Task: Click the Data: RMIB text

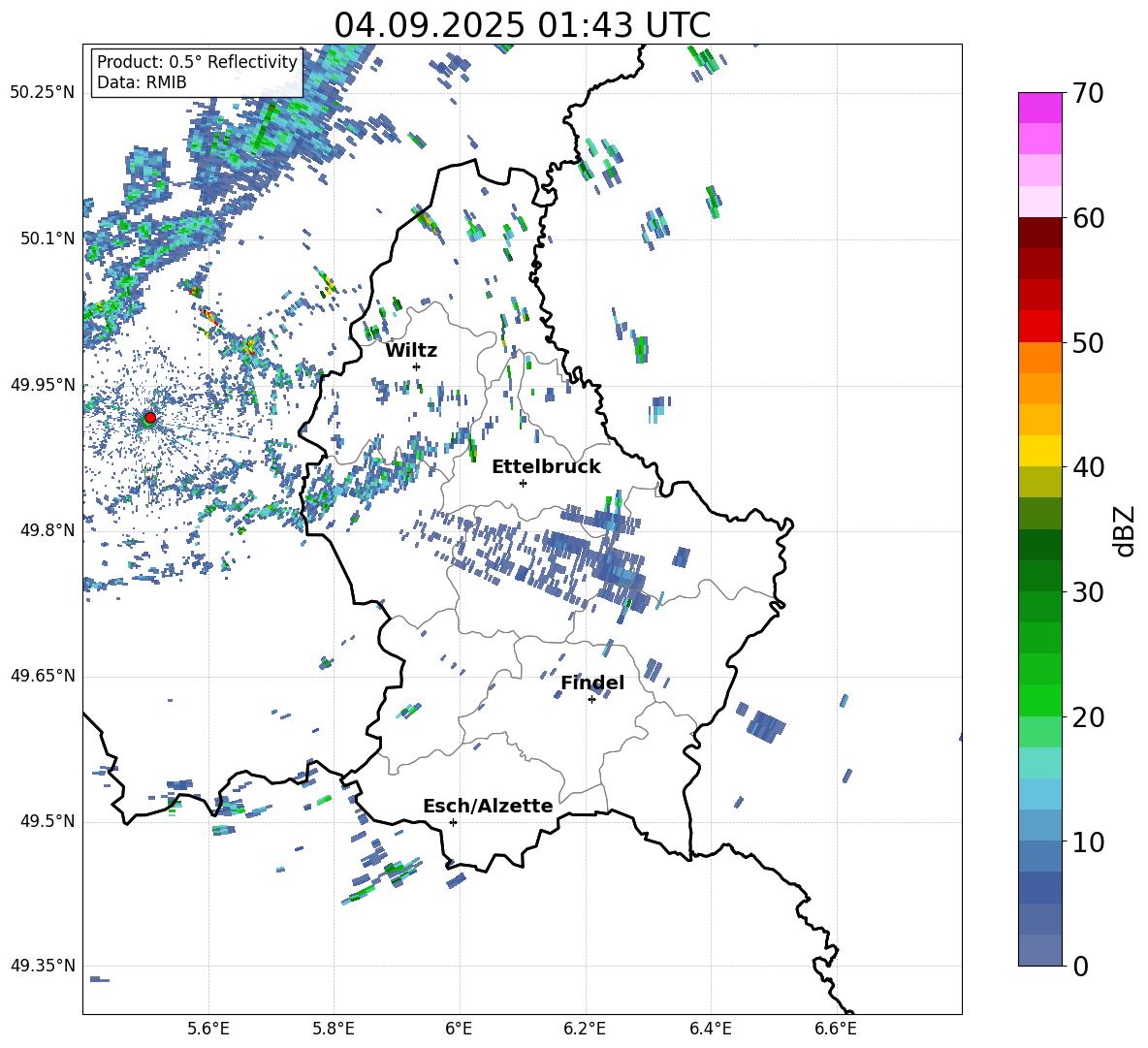Action: 142,82
